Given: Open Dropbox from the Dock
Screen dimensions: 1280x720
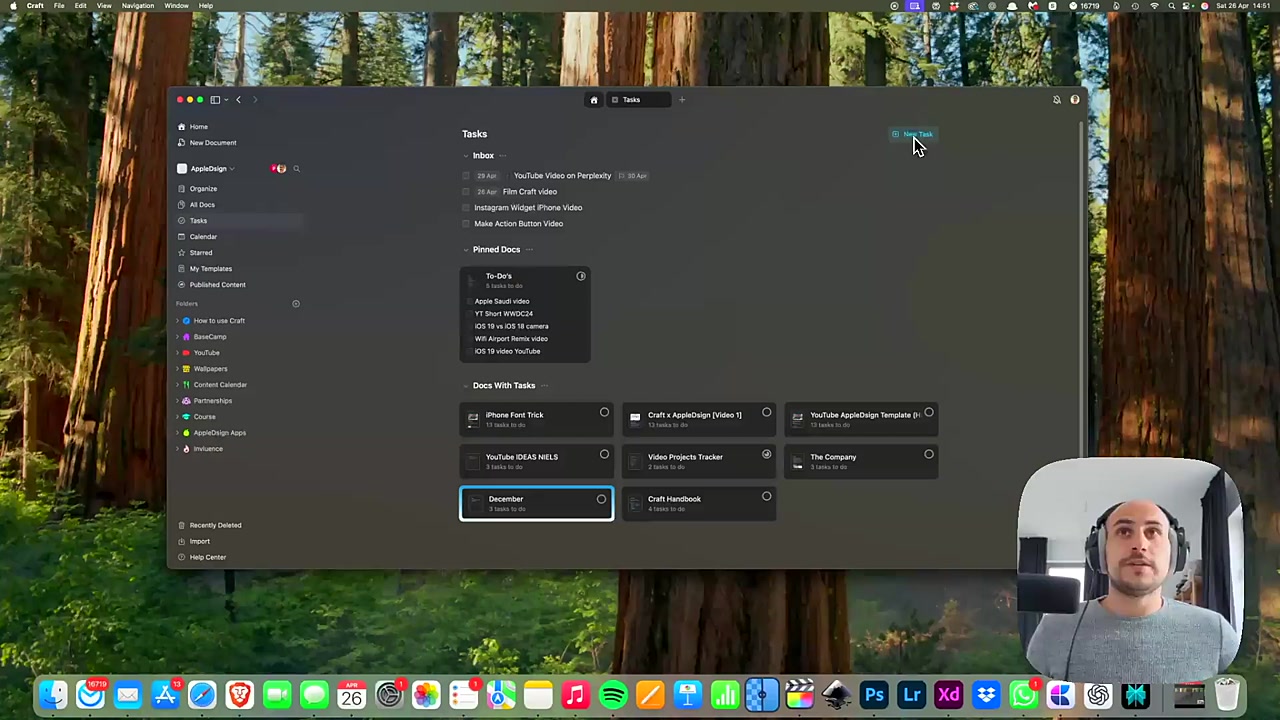Looking at the screenshot, I should point(986,695).
